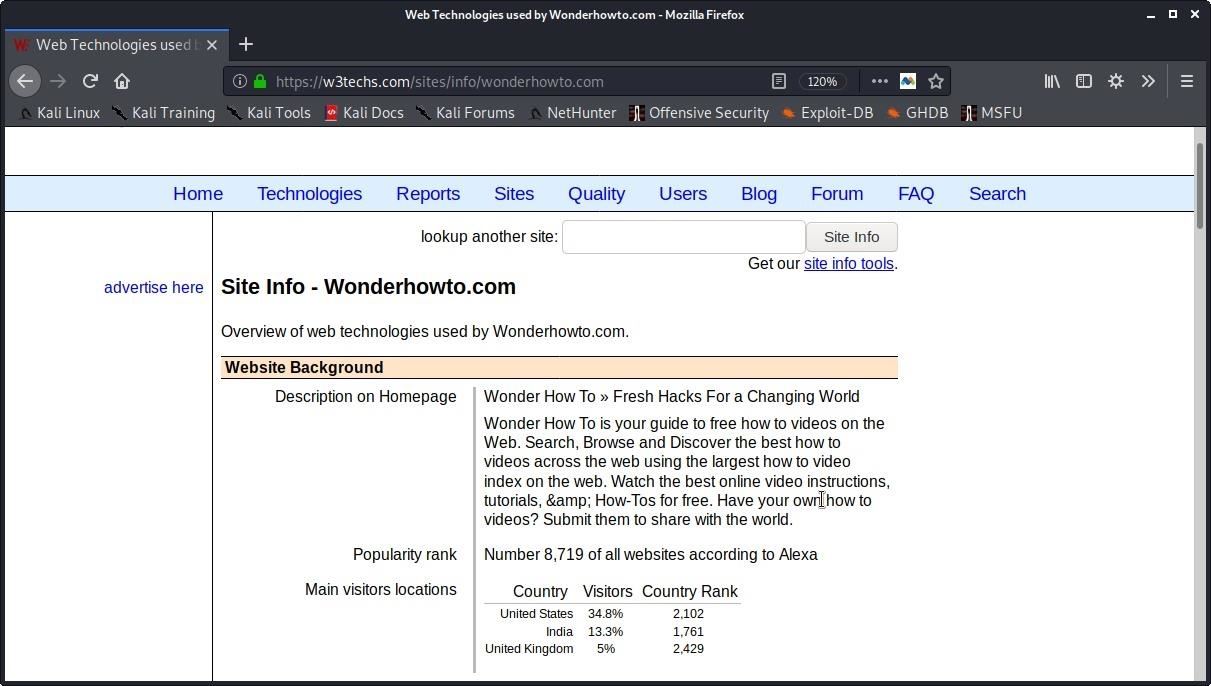Open the page actions three-dot menu
Image resolution: width=1211 pixels, height=686 pixels.
point(879,81)
